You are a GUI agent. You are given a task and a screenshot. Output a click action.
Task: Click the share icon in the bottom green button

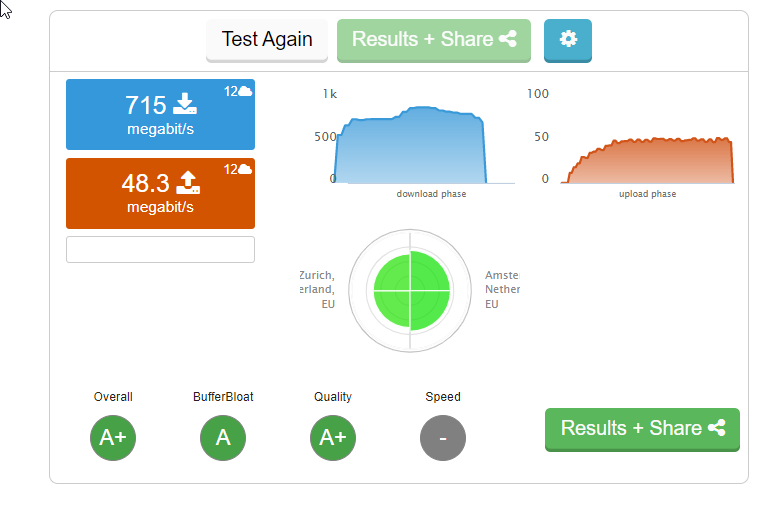716,428
